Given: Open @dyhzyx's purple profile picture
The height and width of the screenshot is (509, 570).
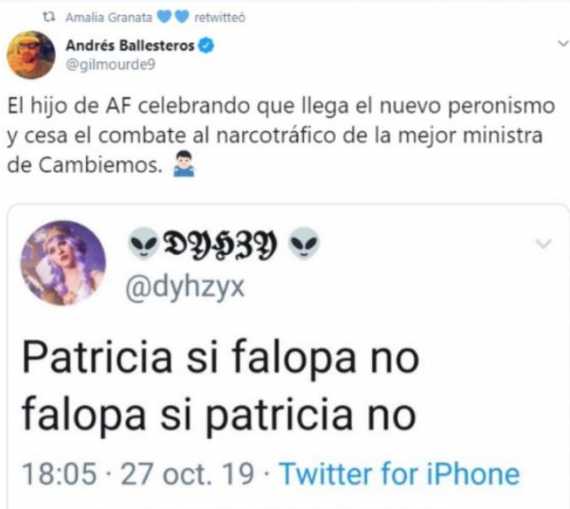Looking at the screenshot, I should click(x=63, y=263).
